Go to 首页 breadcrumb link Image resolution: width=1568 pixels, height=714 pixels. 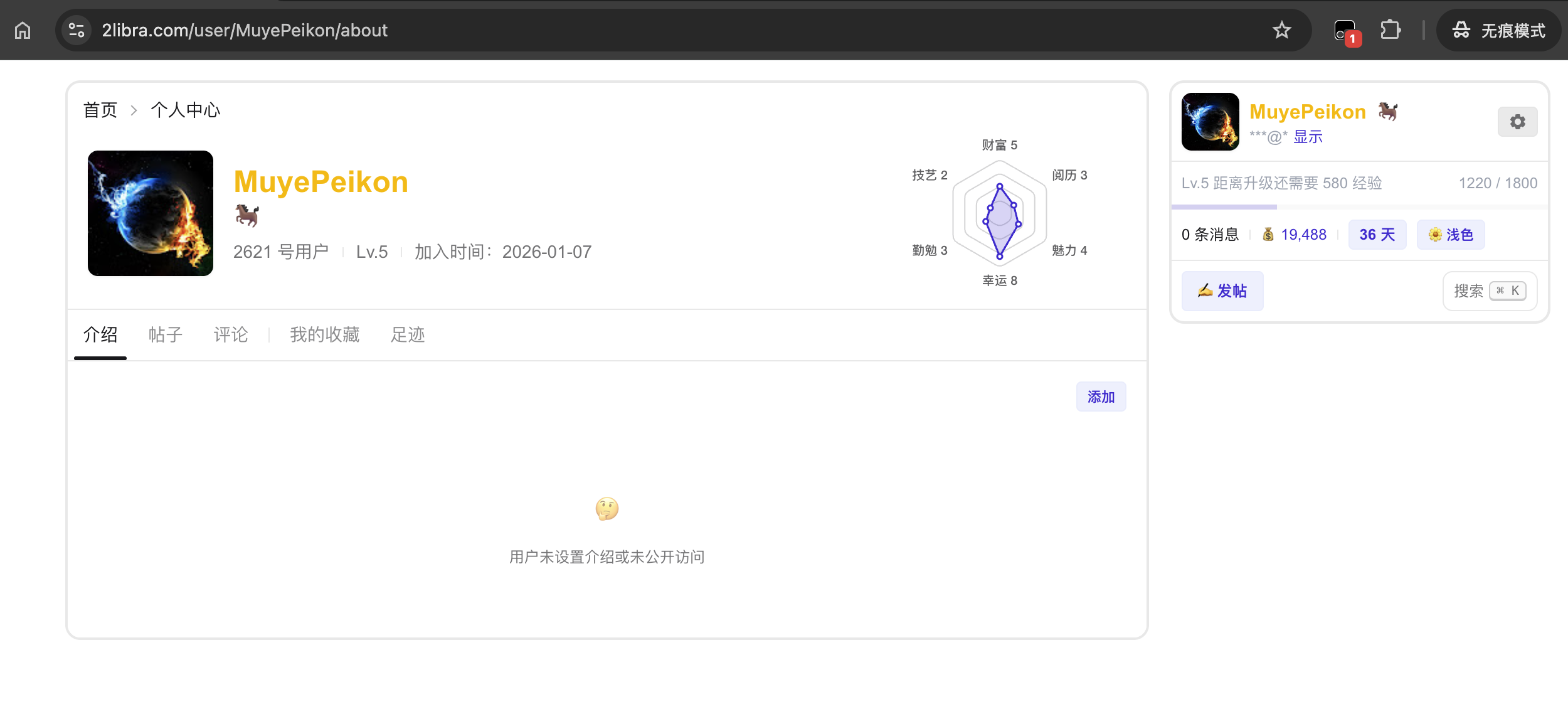100,110
